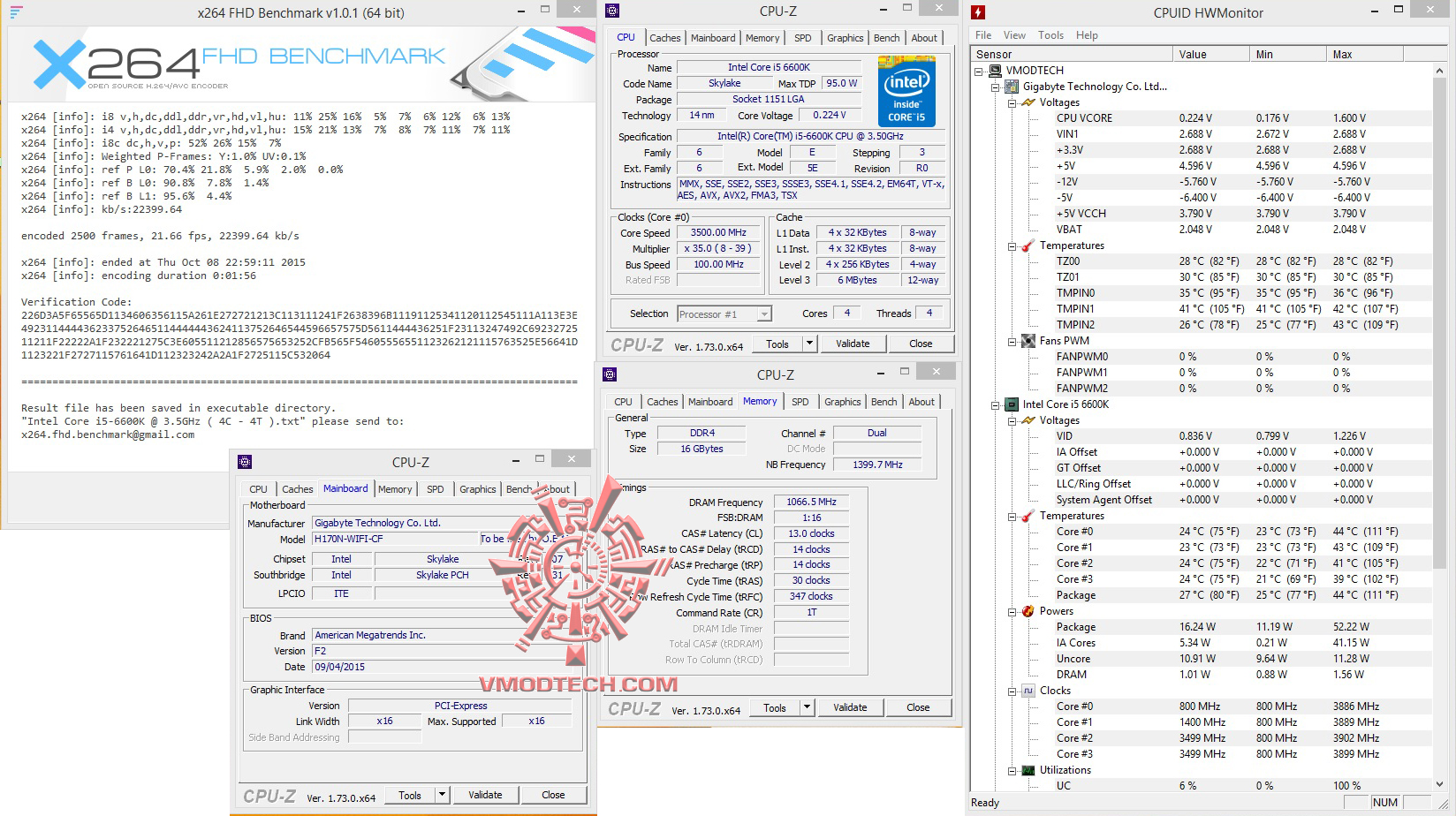
Task: Click the Fans PWM fan icon
Action: pyautogui.click(x=1028, y=341)
